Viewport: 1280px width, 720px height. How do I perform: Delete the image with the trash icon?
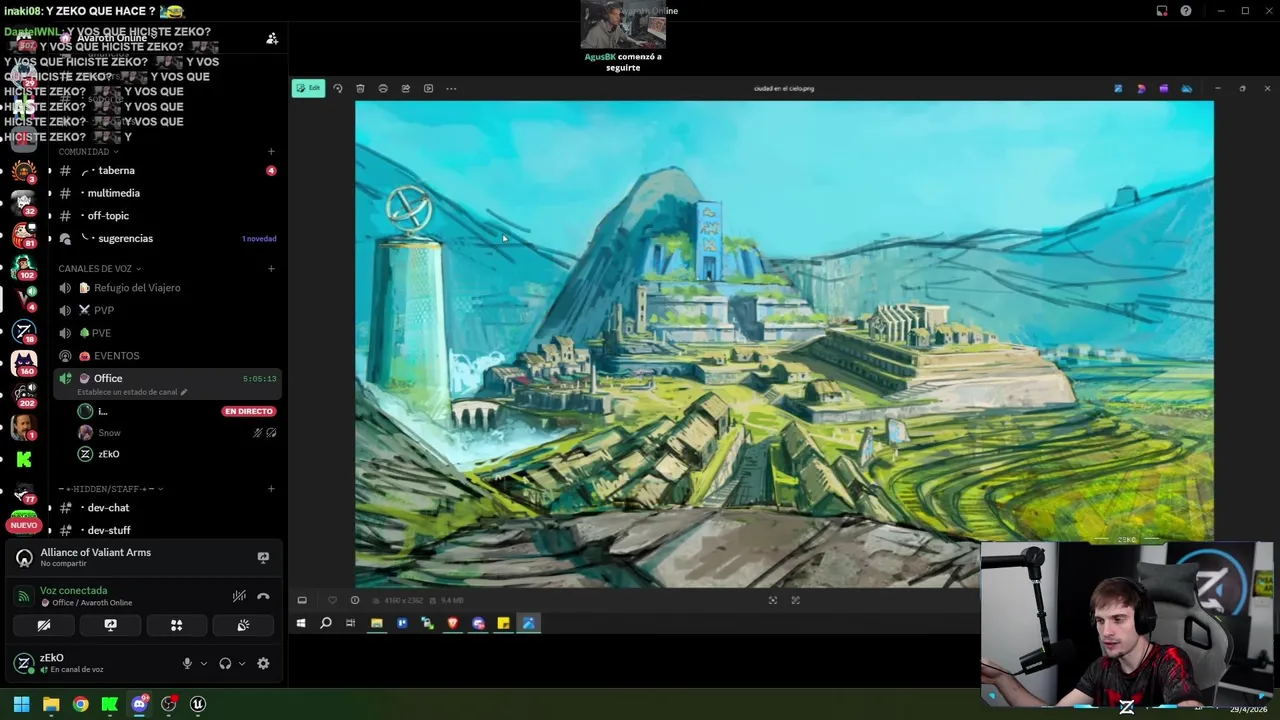360,88
